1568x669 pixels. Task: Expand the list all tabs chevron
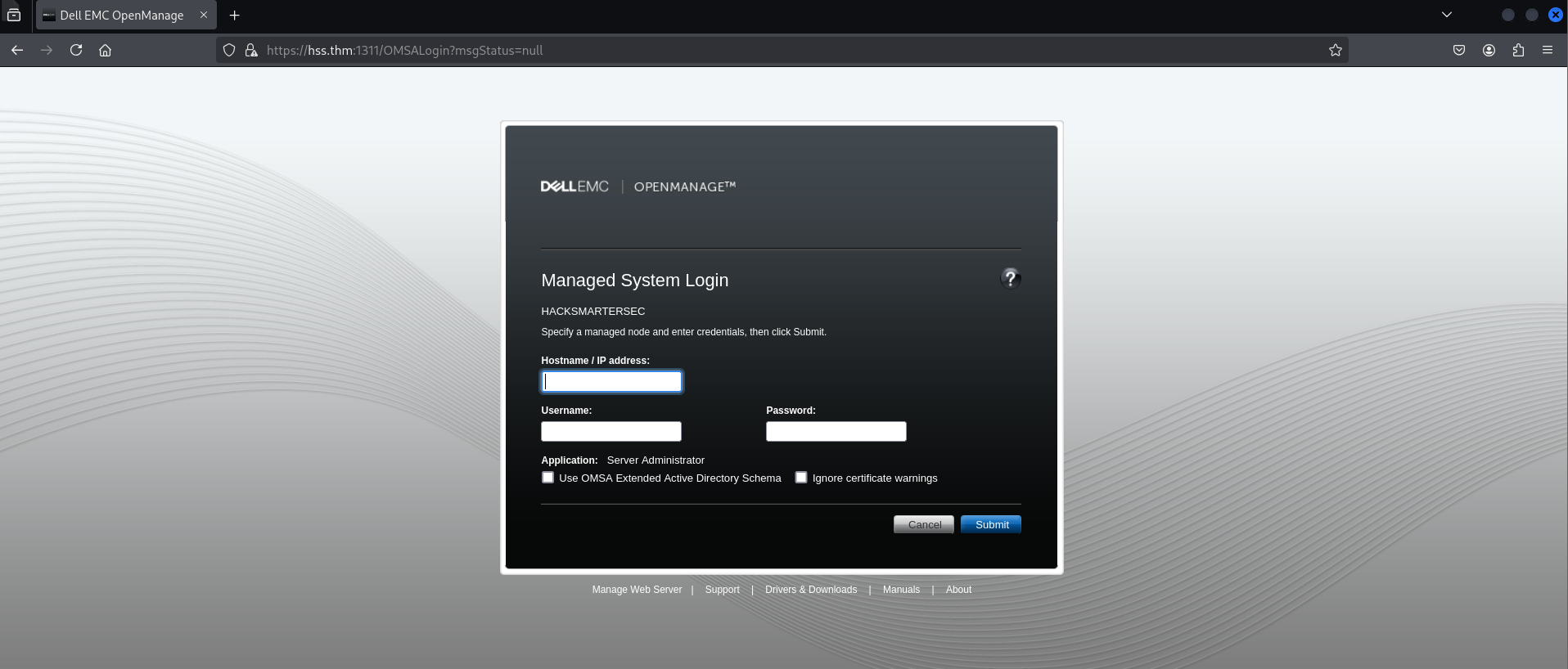(x=1446, y=15)
